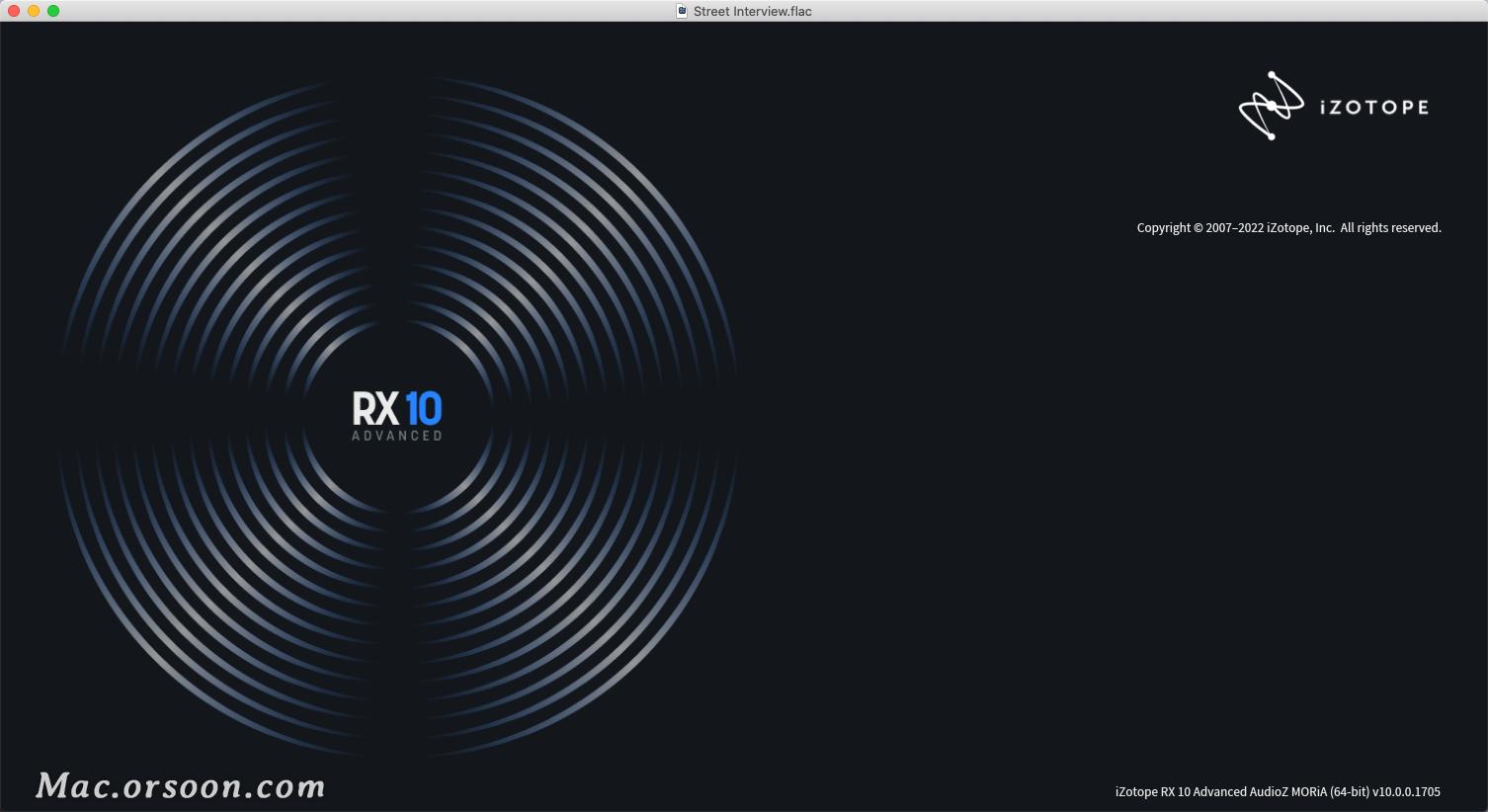Select the RX 10 Advanced emblem
This screenshot has height=812, width=1488.
pyautogui.click(x=397, y=413)
